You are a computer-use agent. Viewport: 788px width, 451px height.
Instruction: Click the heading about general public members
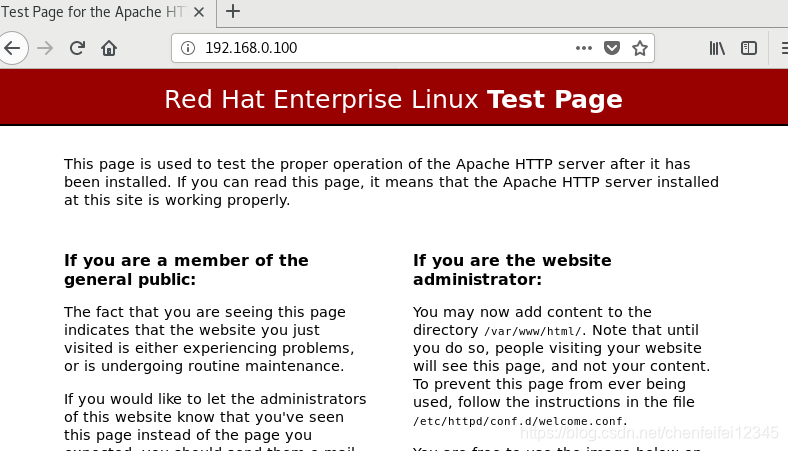pos(186,270)
